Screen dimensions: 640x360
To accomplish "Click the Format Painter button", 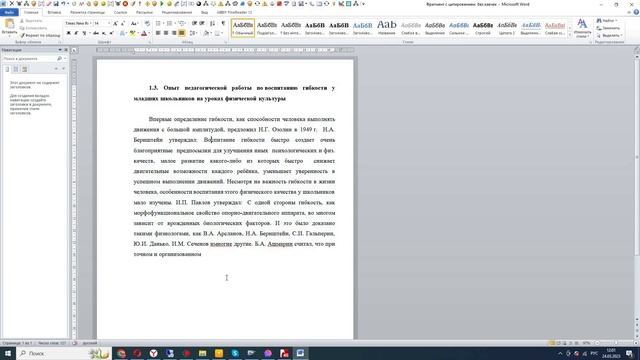I will pyautogui.click(x=40, y=36).
